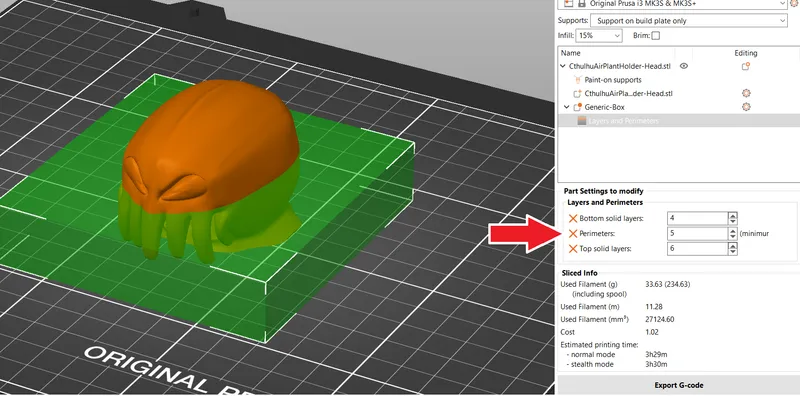Click the Top solid layers value field
Screen dimensions: 800x396
point(697,249)
